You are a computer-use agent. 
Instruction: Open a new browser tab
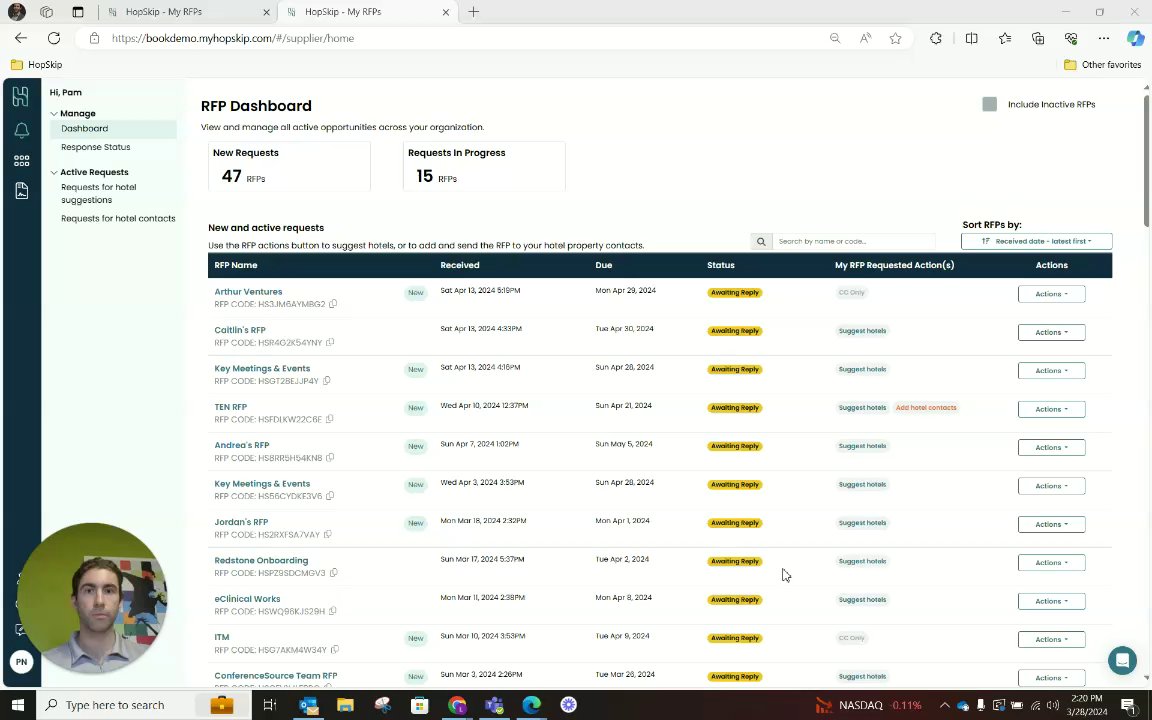[x=473, y=12]
